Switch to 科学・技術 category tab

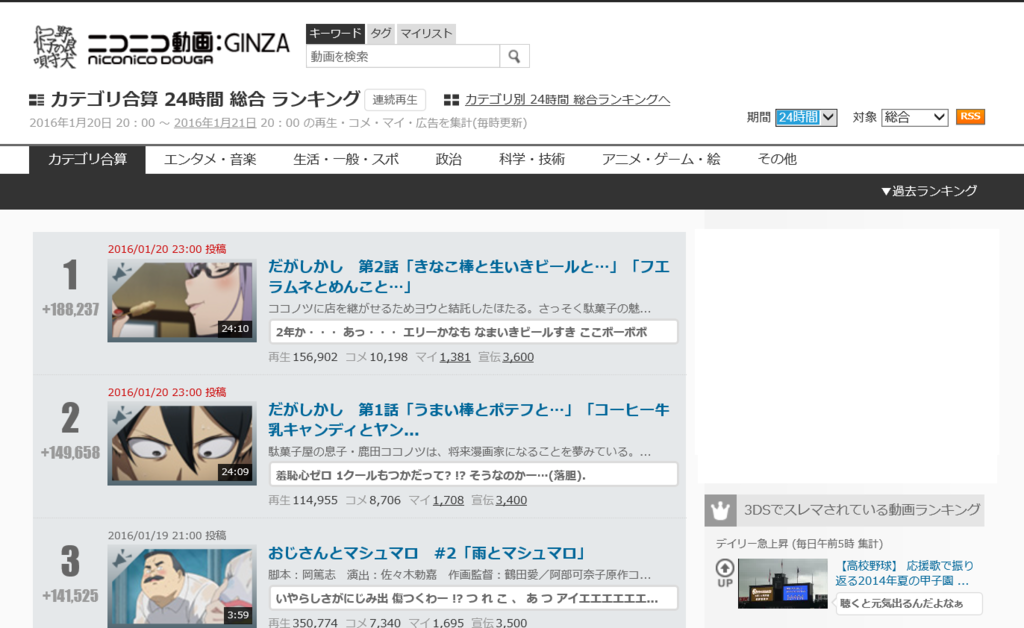pos(532,159)
